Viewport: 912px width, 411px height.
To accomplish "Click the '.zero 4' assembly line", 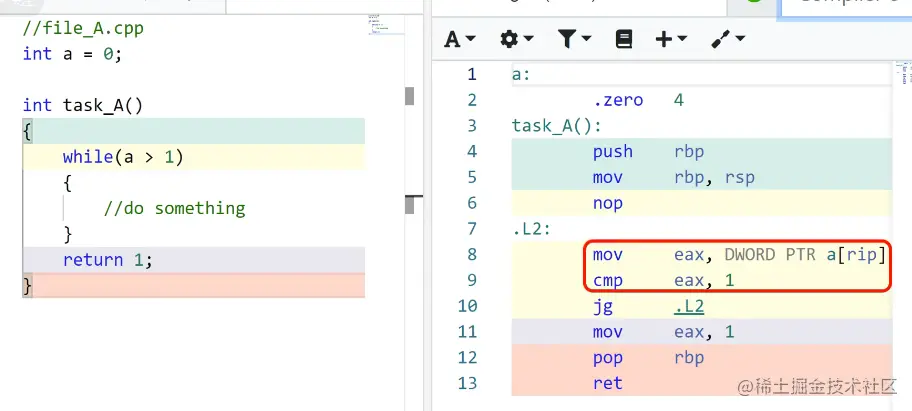I will pyautogui.click(x=639, y=101).
